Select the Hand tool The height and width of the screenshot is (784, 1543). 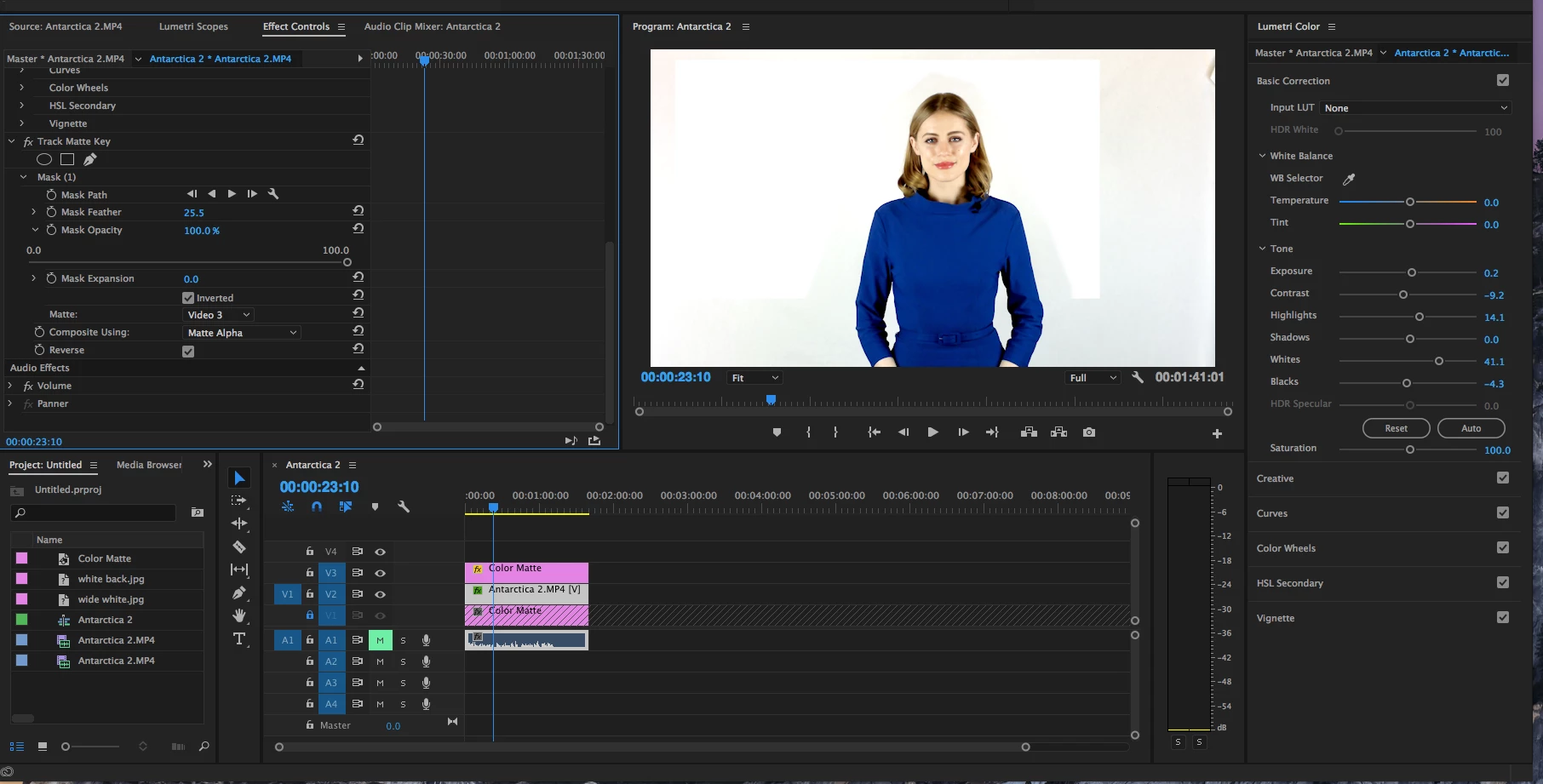tap(239, 615)
